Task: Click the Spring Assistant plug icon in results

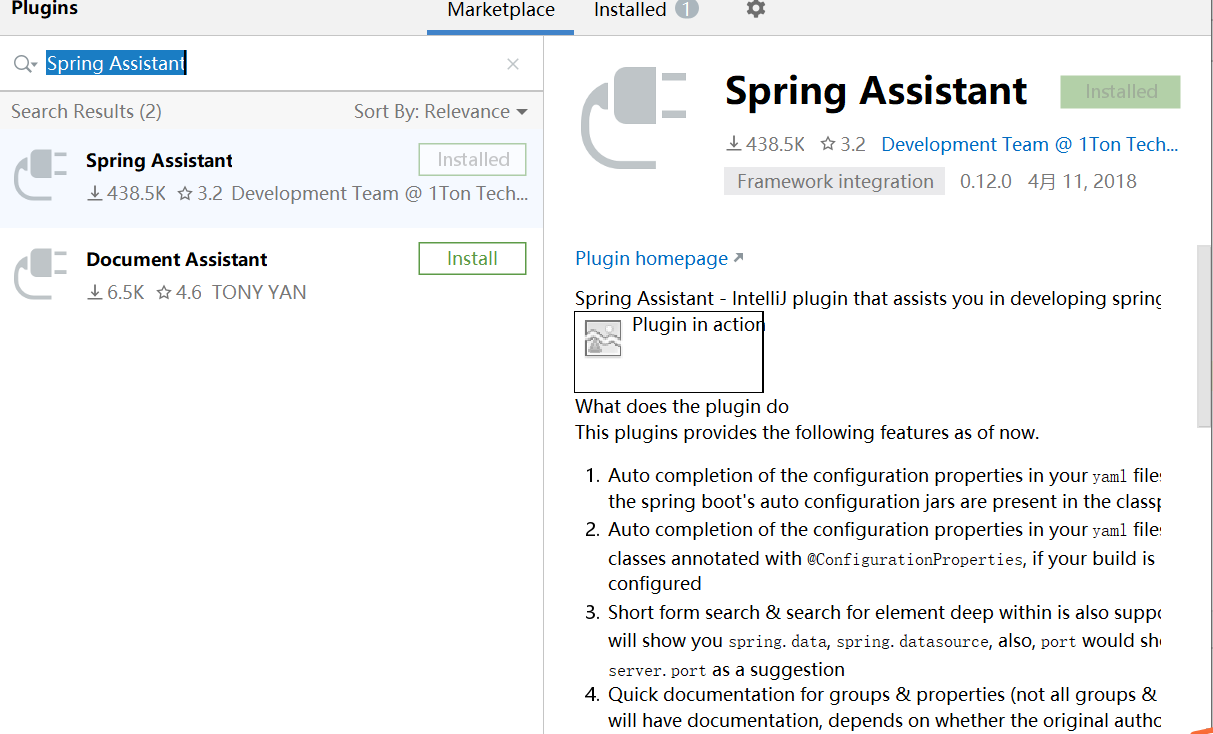Action: (x=41, y=176)
